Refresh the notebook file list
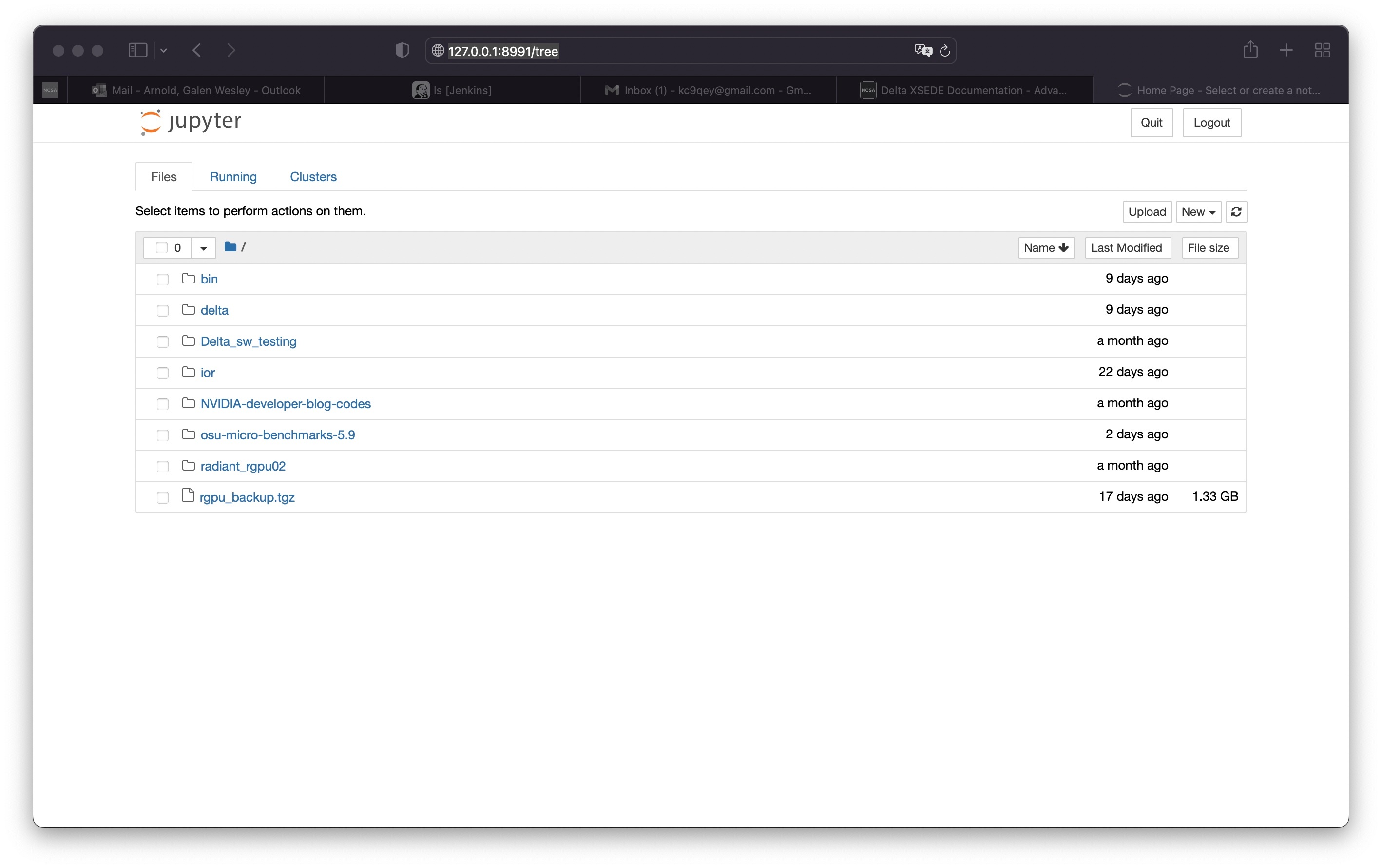The image size is (1382, 868). click(1237, 212)
